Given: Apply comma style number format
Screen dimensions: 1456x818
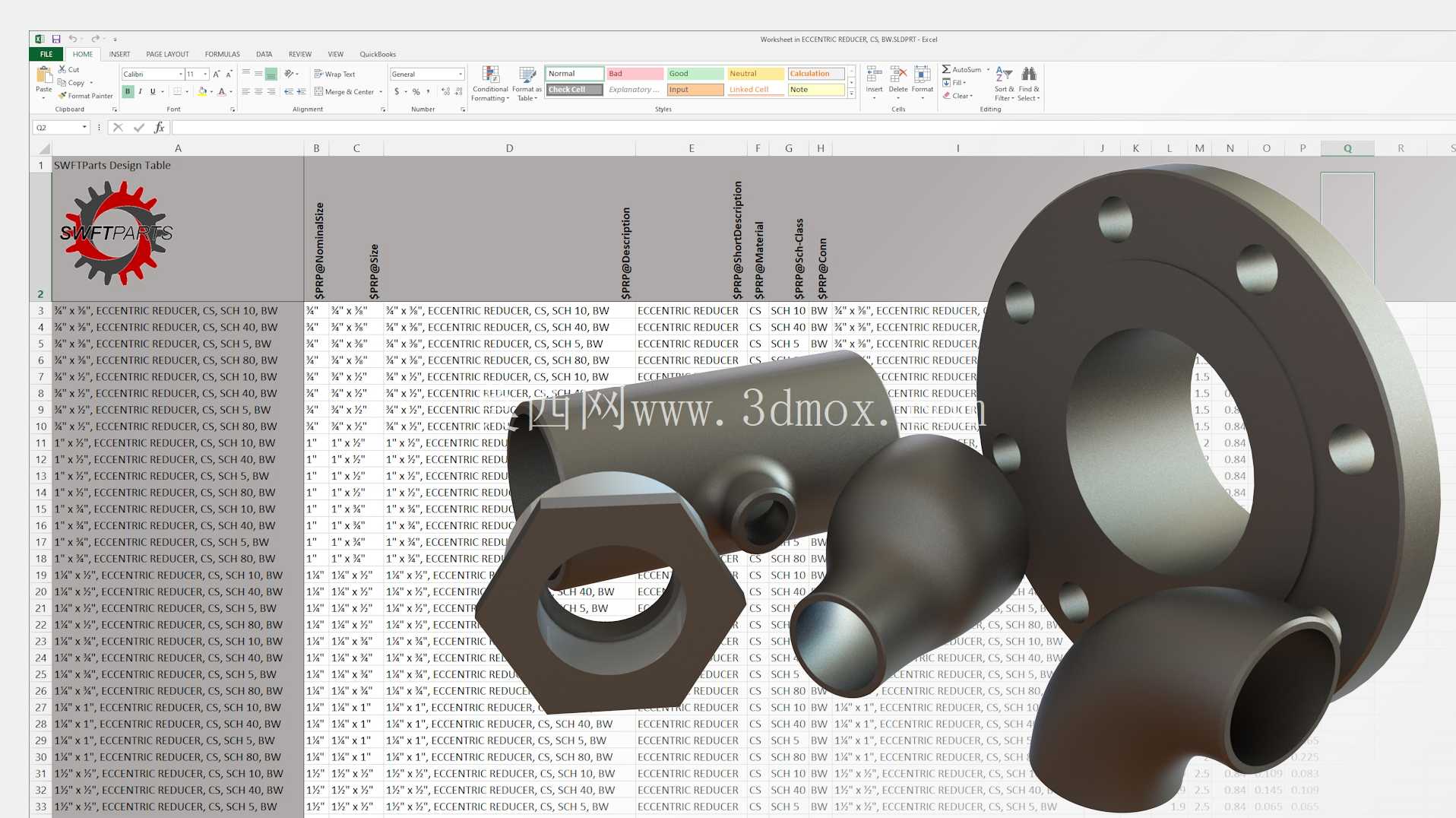Looking at the screenshot, I should (429, 91).
